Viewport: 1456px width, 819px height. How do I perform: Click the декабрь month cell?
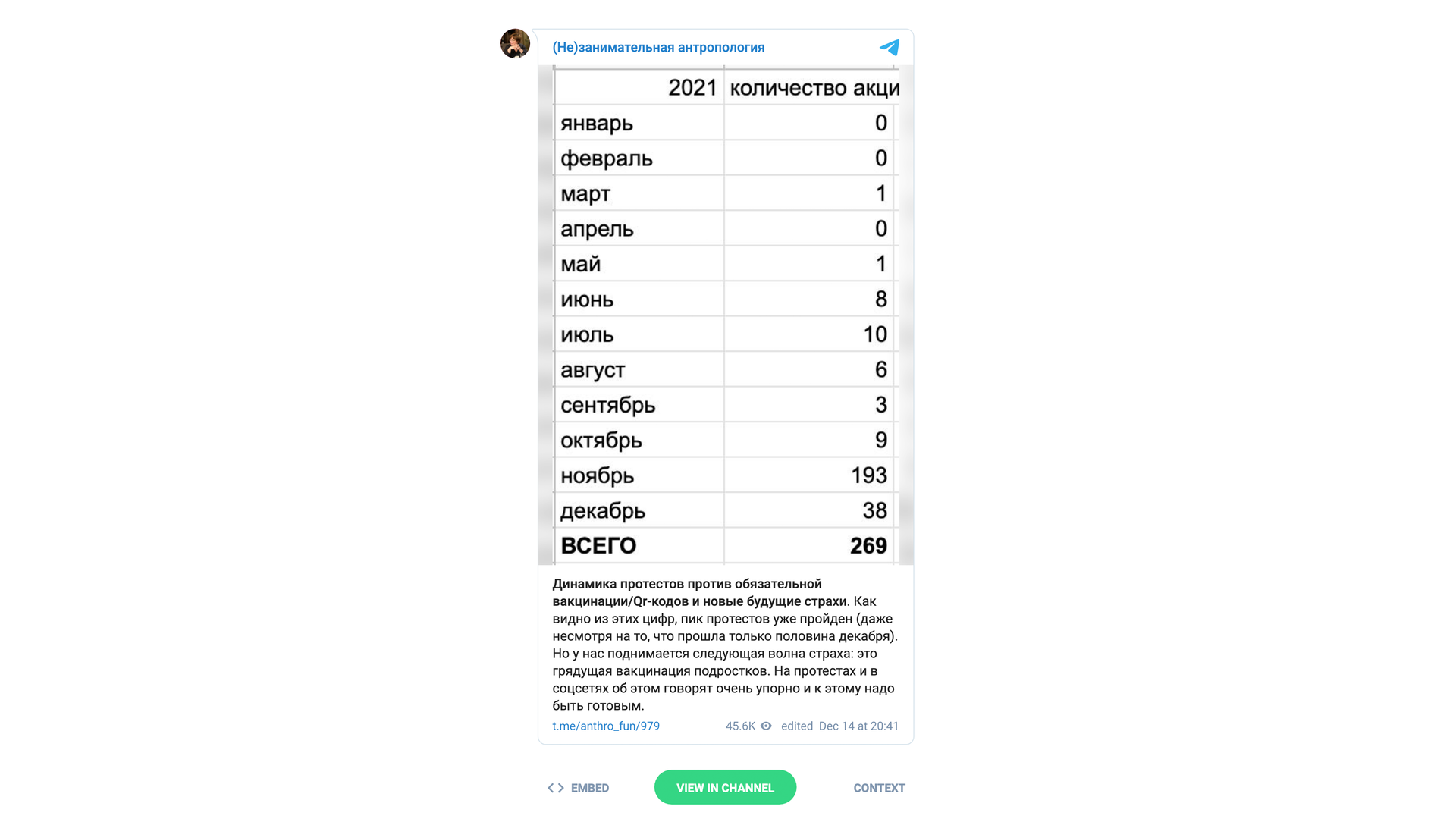tap(603, 510)
